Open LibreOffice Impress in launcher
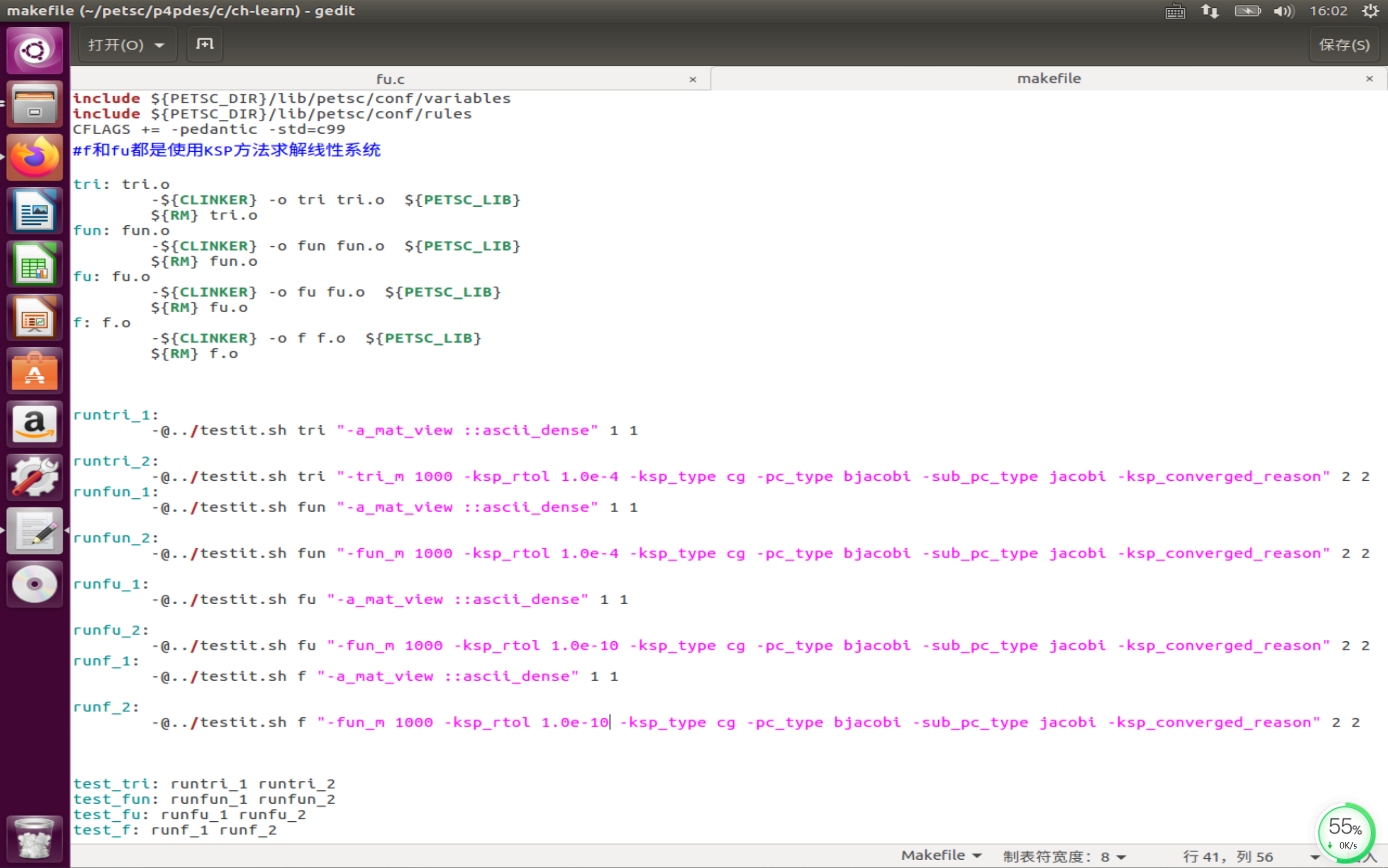This screenshot has height=868, width=1388. point(34,317)
